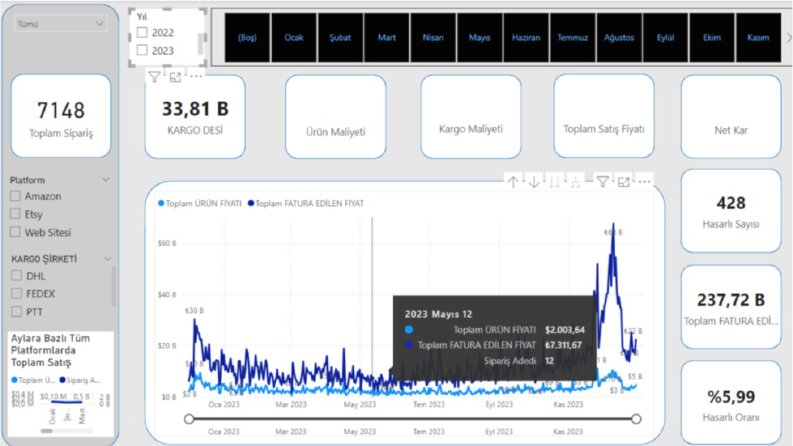Image resolution: width=793 pixels, height=446 pixels.
Task: Select the 428 Hasarlı Sayısı card
Action: (x=731, y=211)
